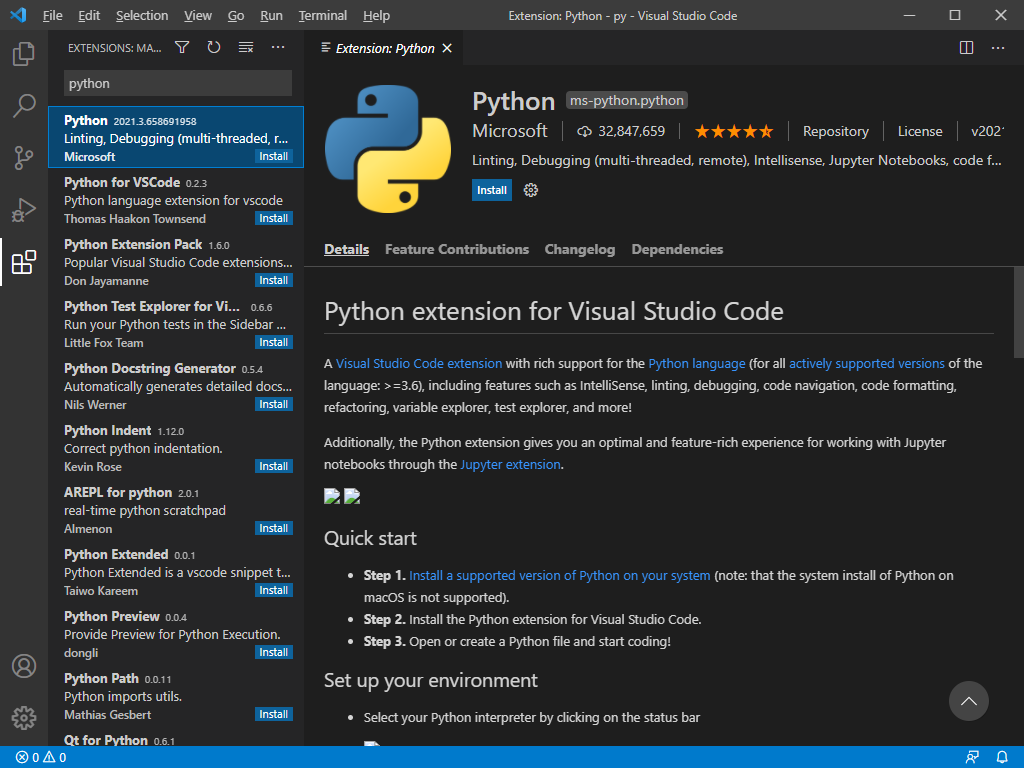Install Microsoft Python from the list
This screenshot has width=1024, height=768.
point(274,156)
